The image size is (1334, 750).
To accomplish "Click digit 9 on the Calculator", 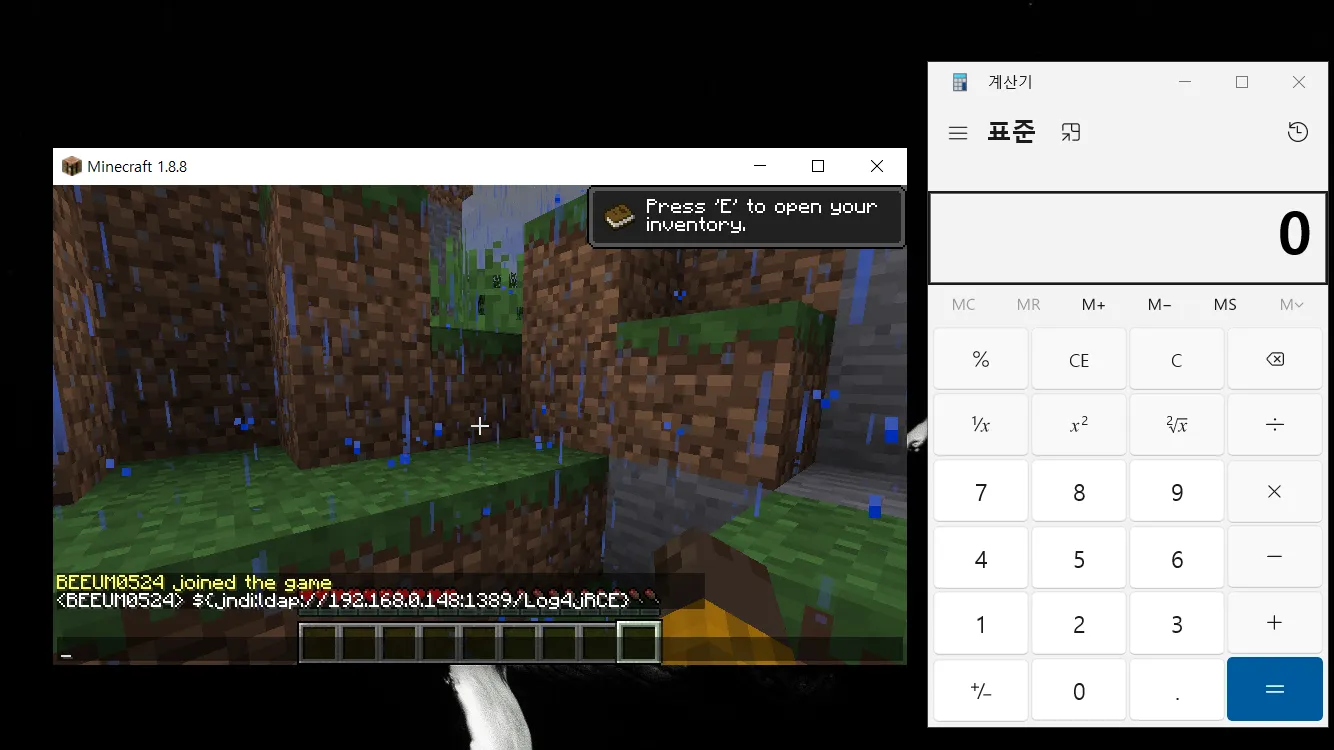I will (x=1177, y=491).
